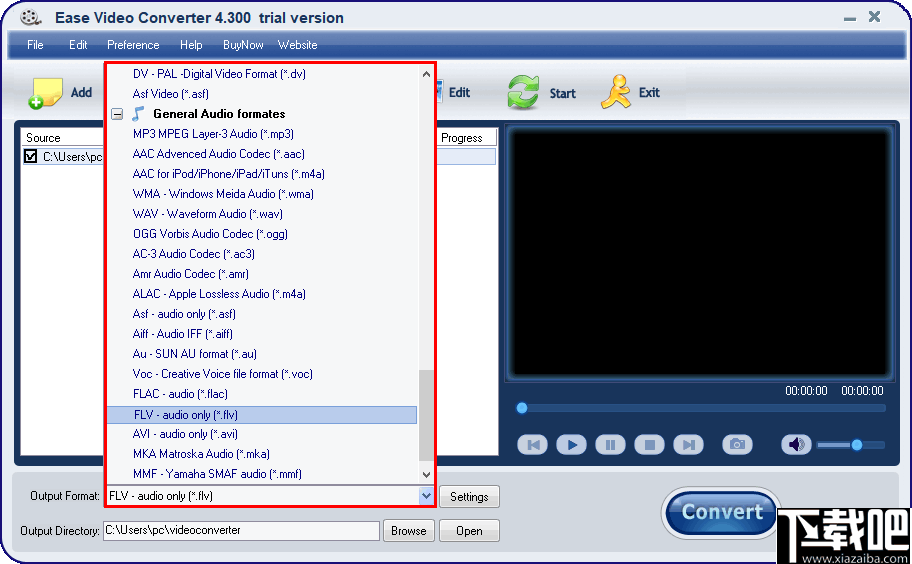This screenshot has height=564, width=912.
Task: Open the BuyNow menu
Action: click(243, 45)
